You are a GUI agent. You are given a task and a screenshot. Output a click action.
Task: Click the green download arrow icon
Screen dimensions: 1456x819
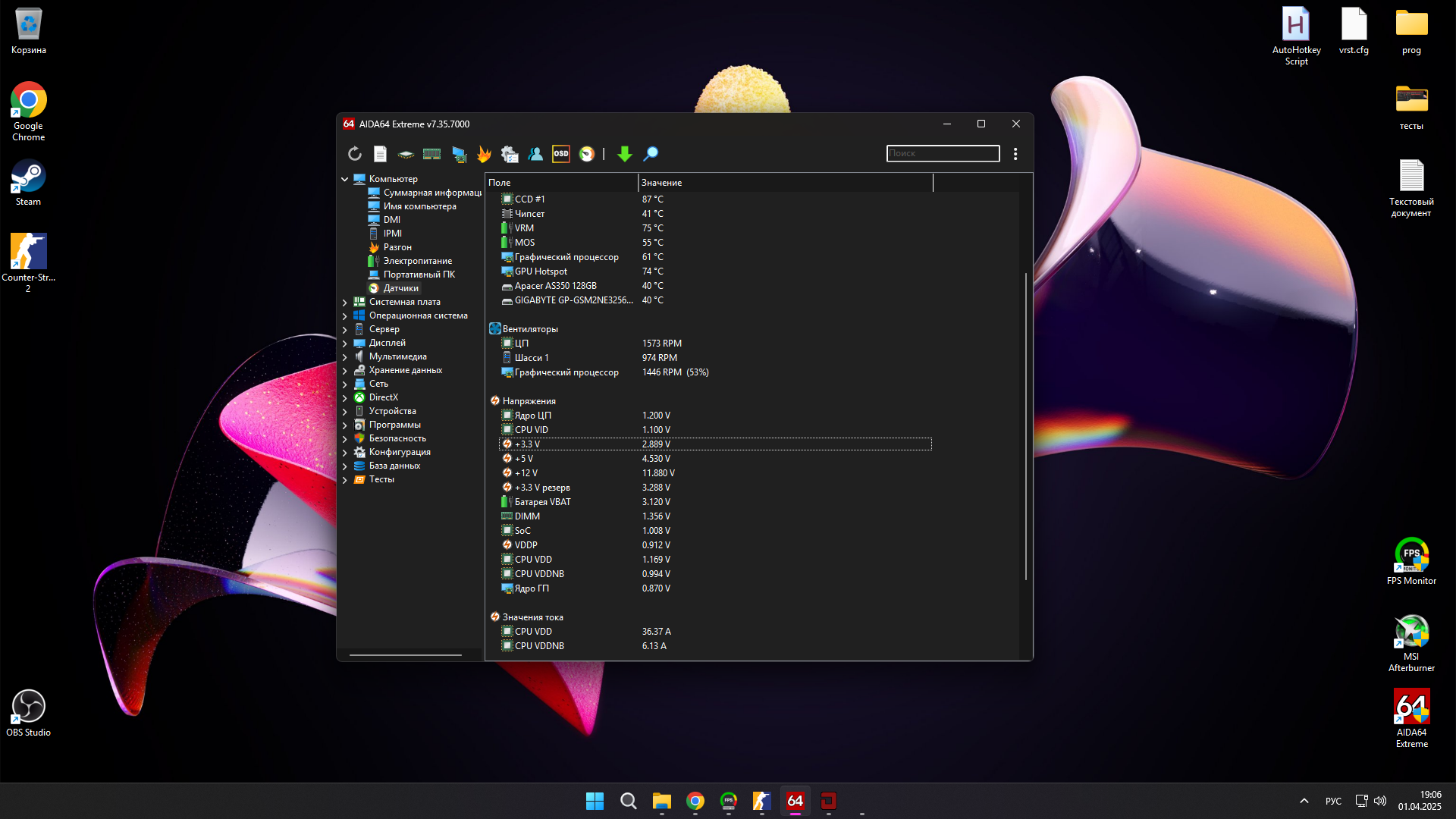click(625, 154)
